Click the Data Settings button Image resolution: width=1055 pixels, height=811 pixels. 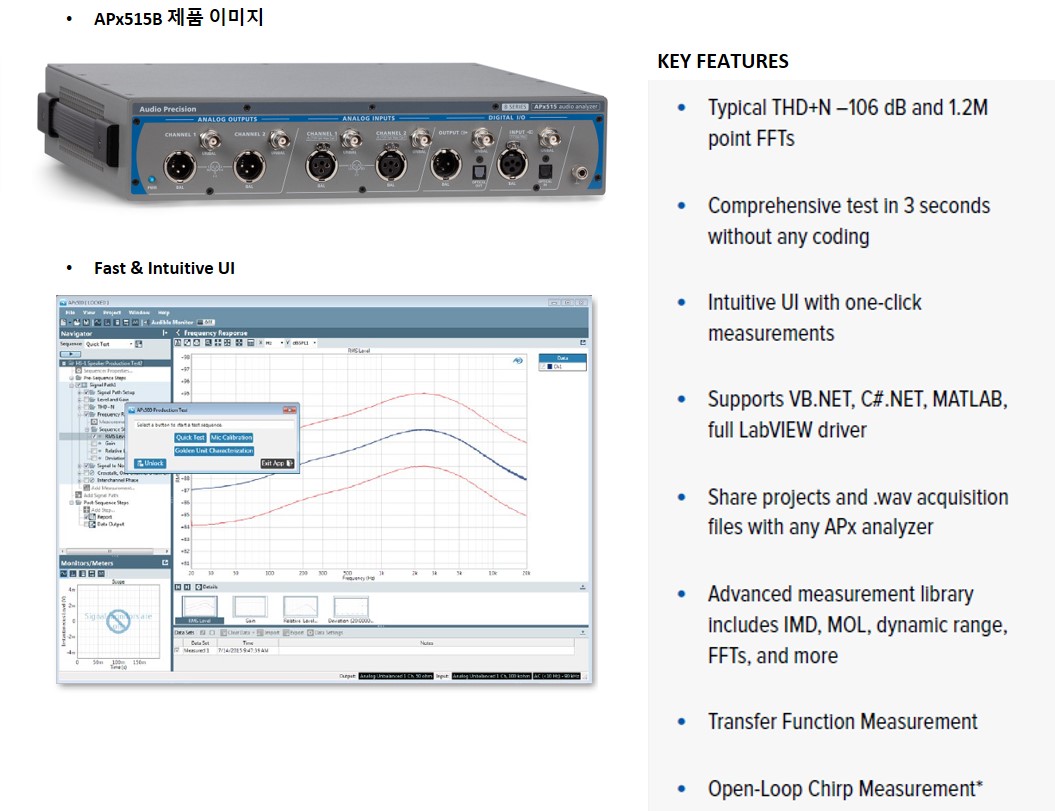coord(325,633)
